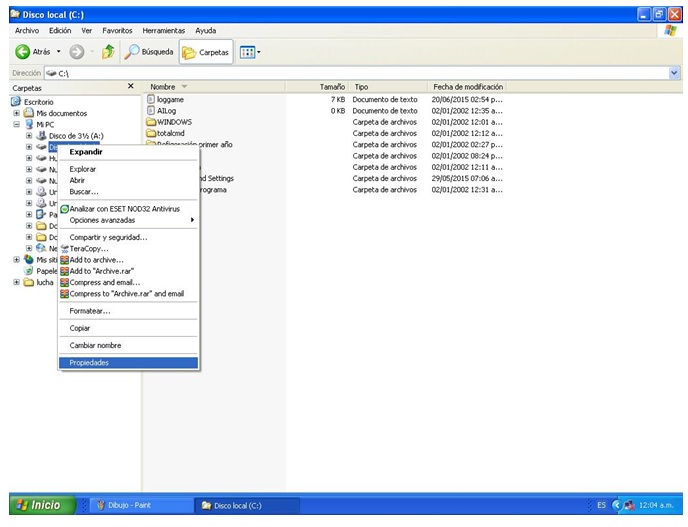This screenshot has height=527, width=688.
Task: Close the Carpetas side panel
Action: click(x=131, y=87)
